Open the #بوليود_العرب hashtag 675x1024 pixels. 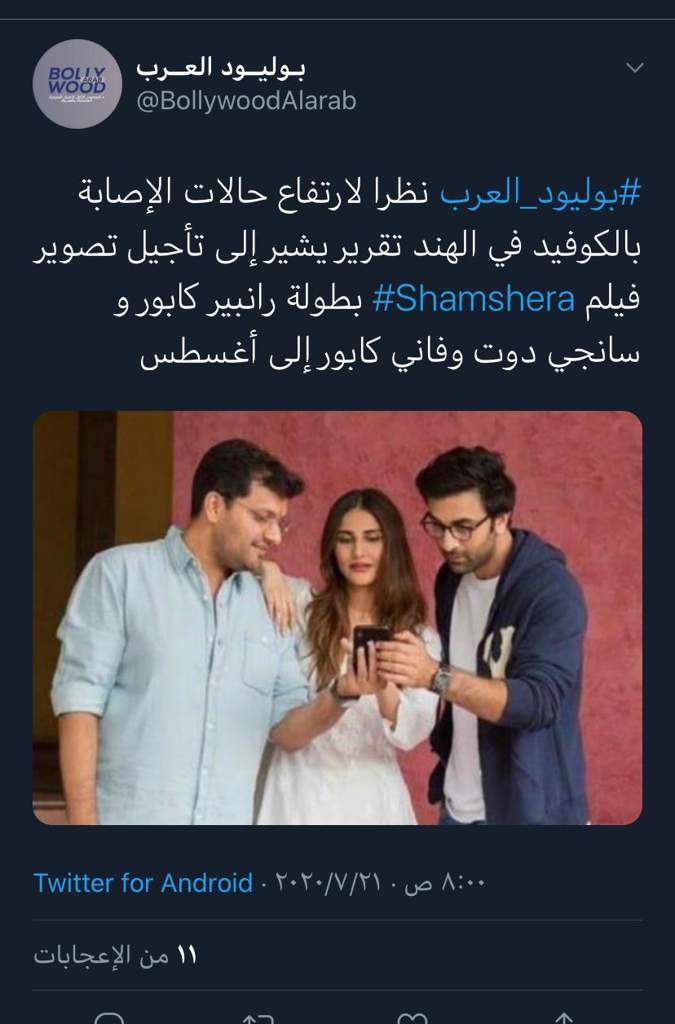pyautogui.click(x=541, y=195)
